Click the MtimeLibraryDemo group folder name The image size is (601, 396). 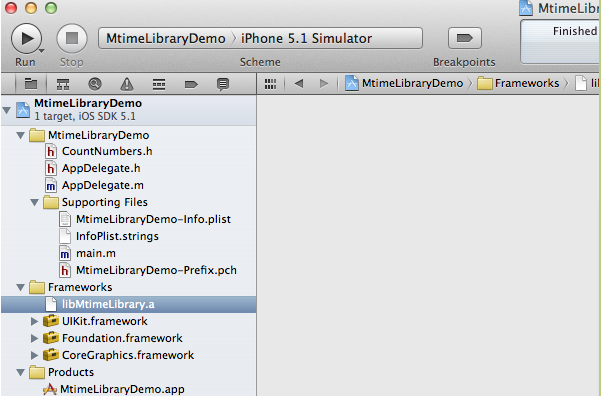pos(98,135)
